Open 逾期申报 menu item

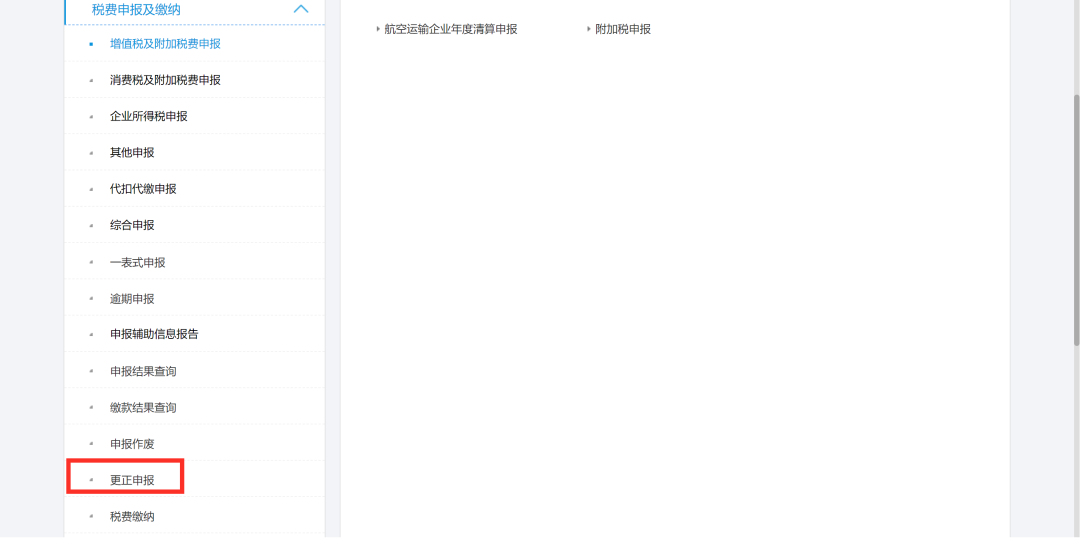click(132, 299)
